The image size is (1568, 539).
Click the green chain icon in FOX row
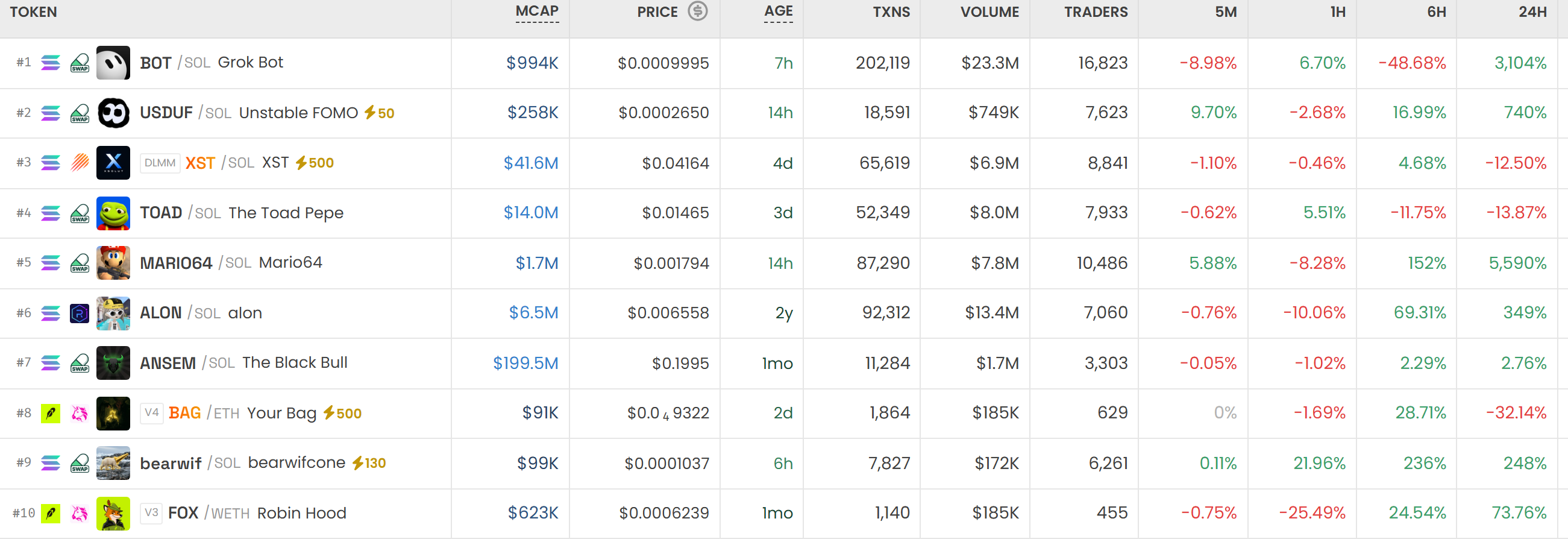[x=51, y=514]
